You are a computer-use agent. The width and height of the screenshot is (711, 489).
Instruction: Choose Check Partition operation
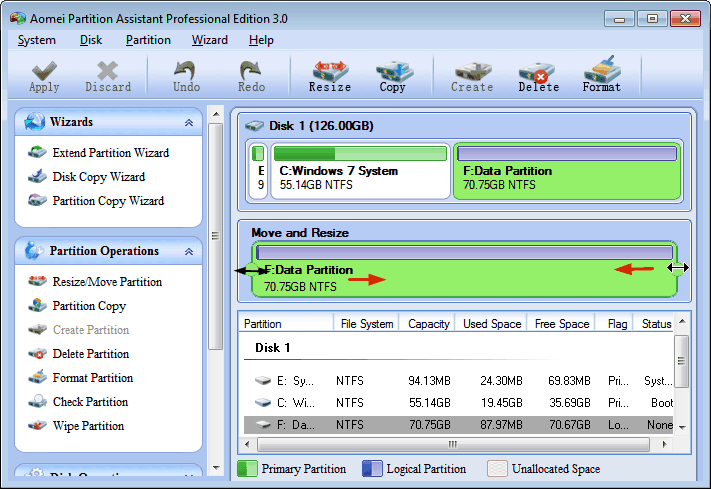point(90,402)
